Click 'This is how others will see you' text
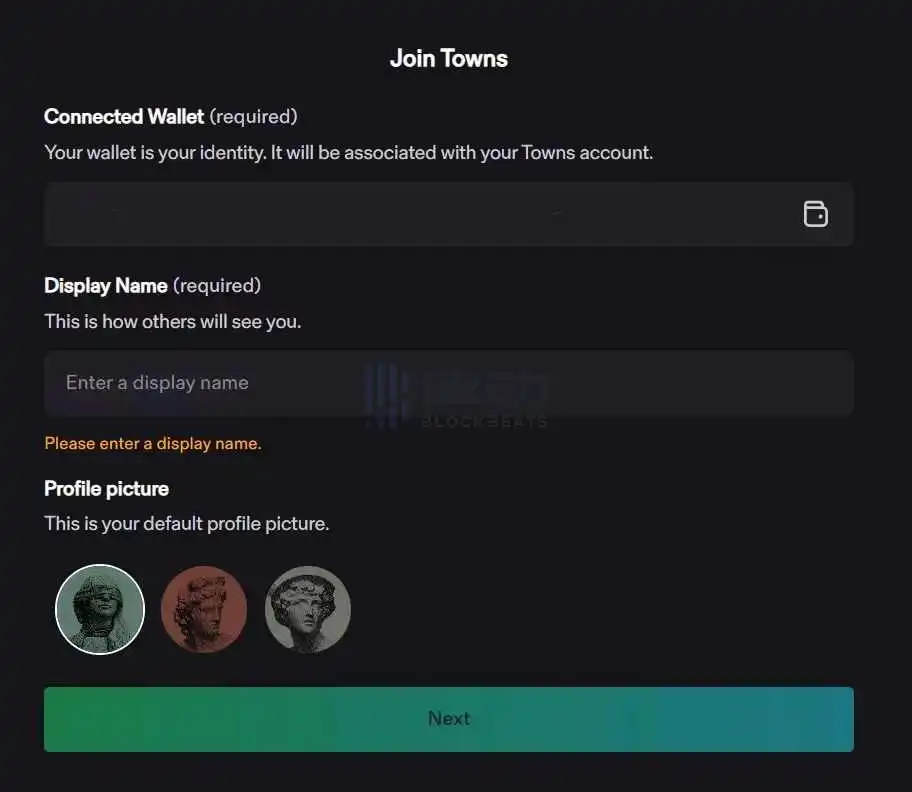912x792 pixels. pos(172,322)
